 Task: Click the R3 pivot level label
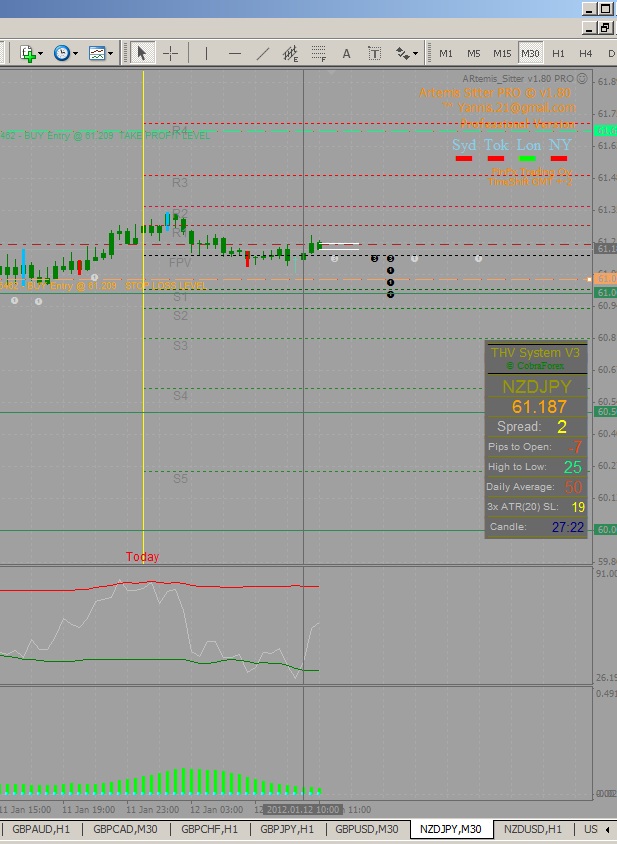(180, 183)
